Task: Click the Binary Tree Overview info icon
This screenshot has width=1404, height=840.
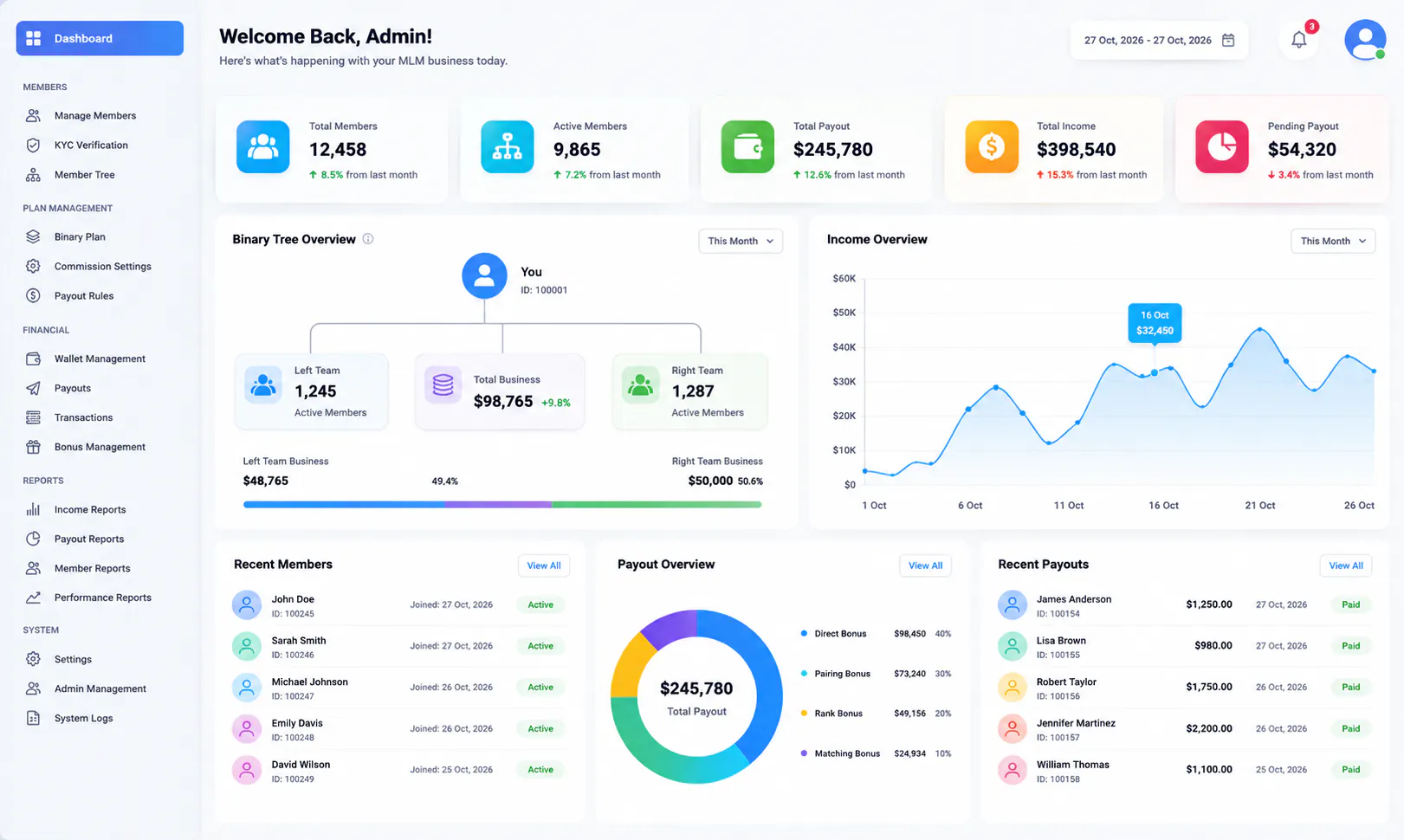Action: (368, 239)
